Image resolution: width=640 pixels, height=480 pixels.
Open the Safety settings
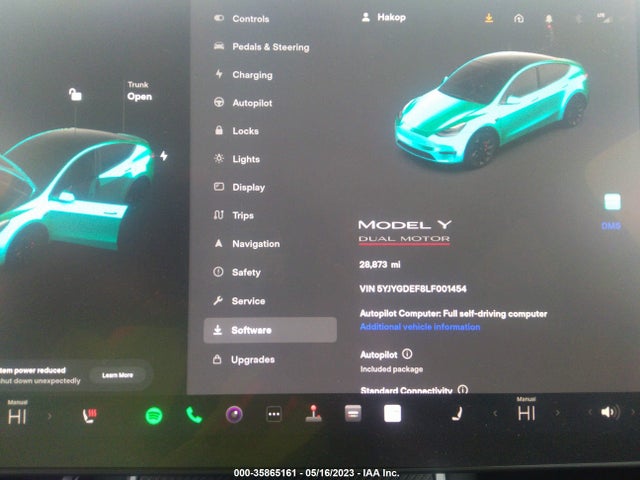[237, 272]
